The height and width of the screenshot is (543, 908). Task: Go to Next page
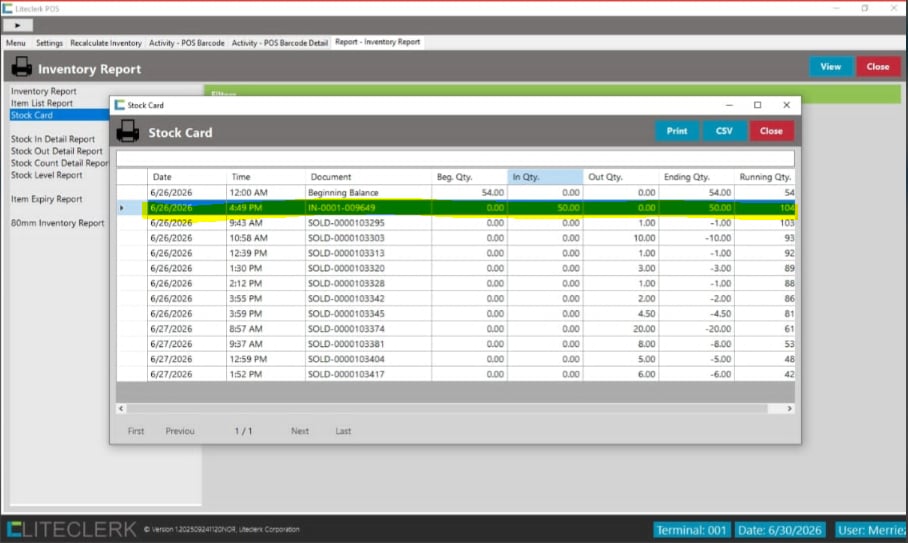click(300, 431)
